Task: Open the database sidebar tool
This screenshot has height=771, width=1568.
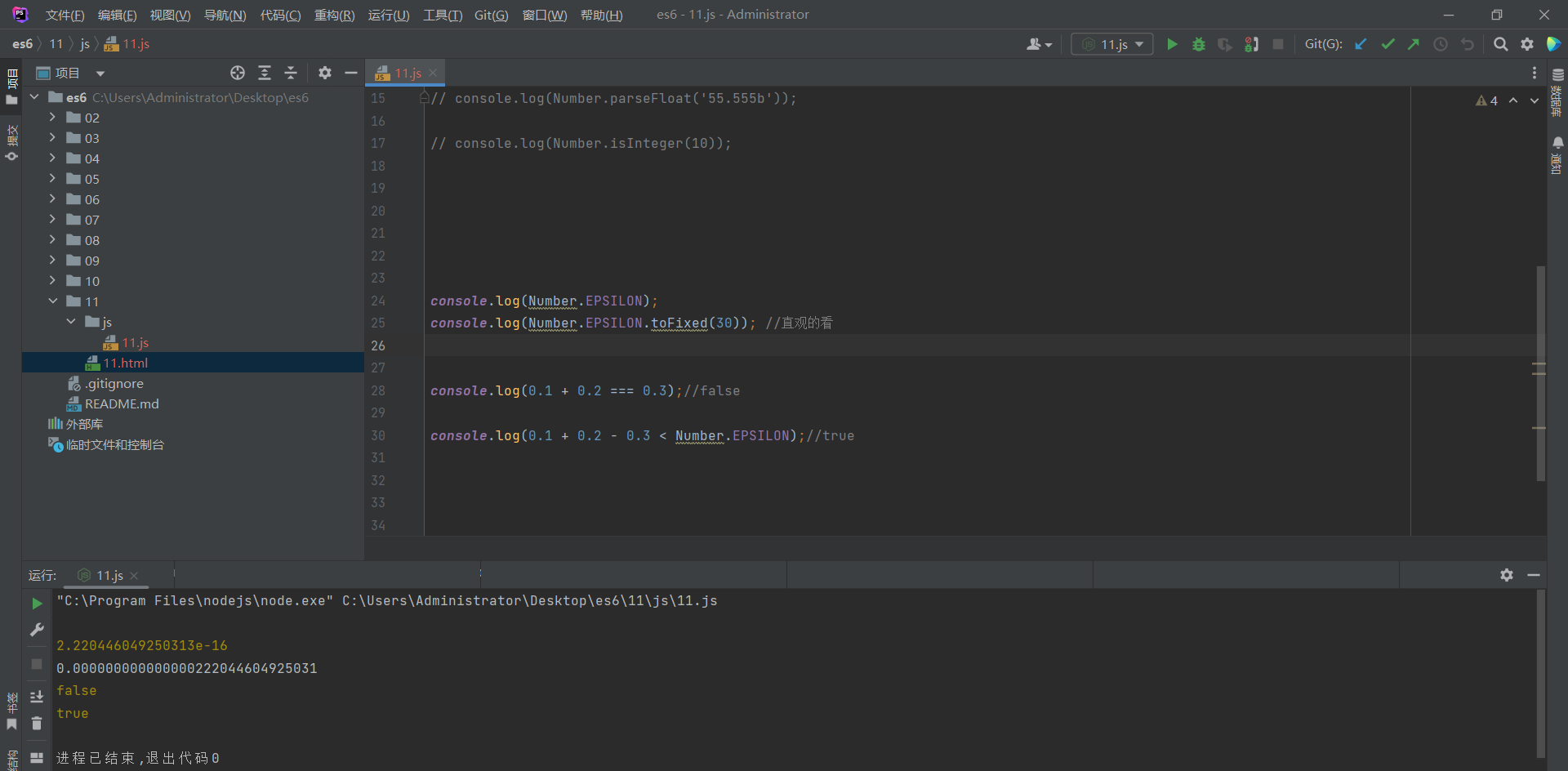Action: point(1557,91)
